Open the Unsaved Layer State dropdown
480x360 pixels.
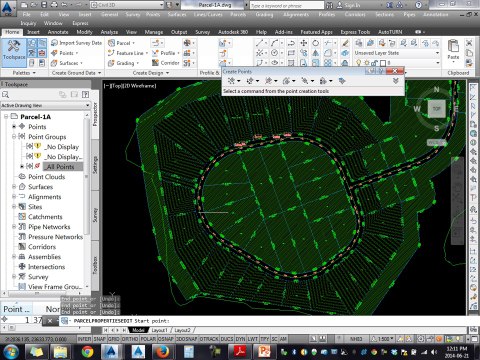(397, 53)
